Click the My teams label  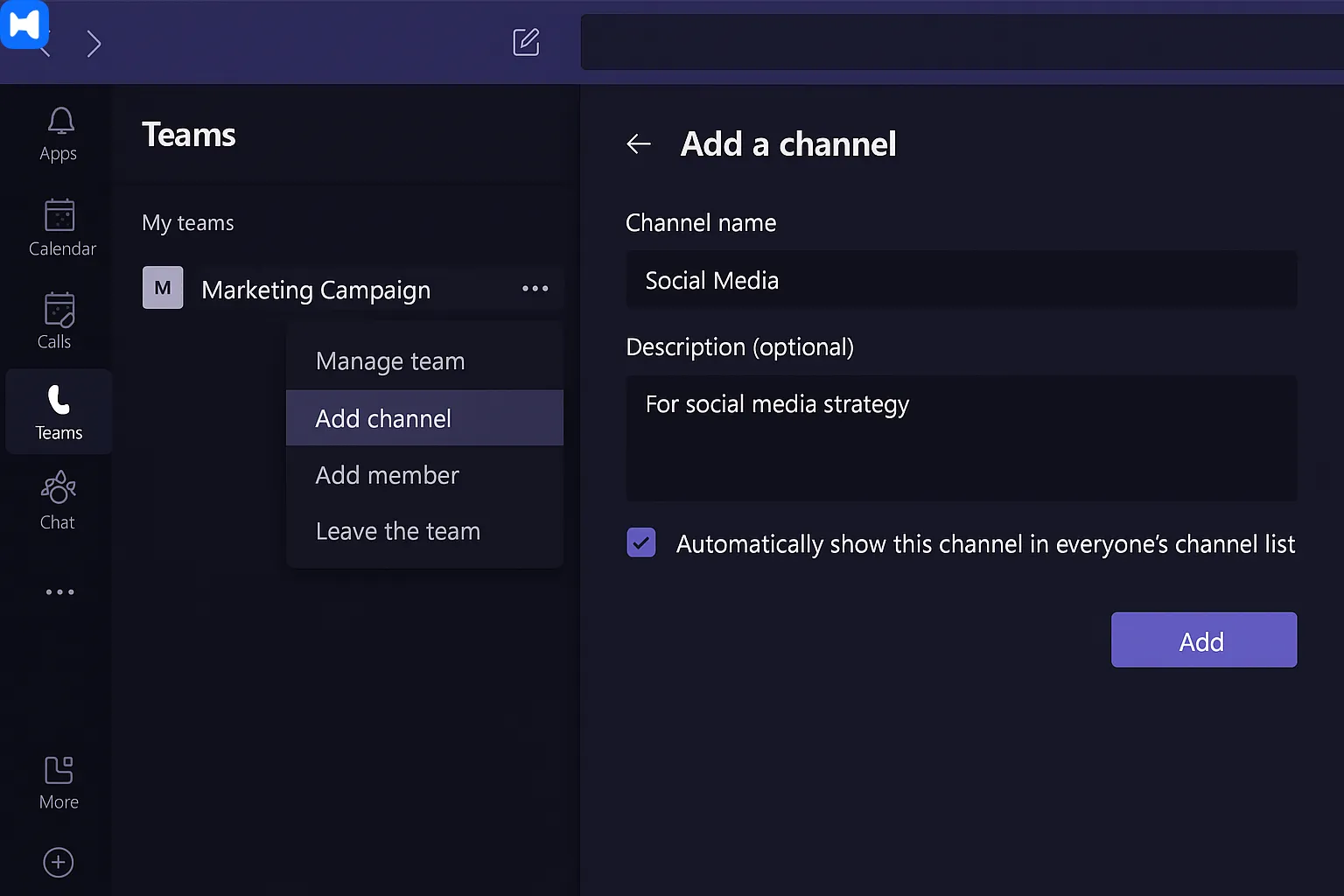(188, 223)
